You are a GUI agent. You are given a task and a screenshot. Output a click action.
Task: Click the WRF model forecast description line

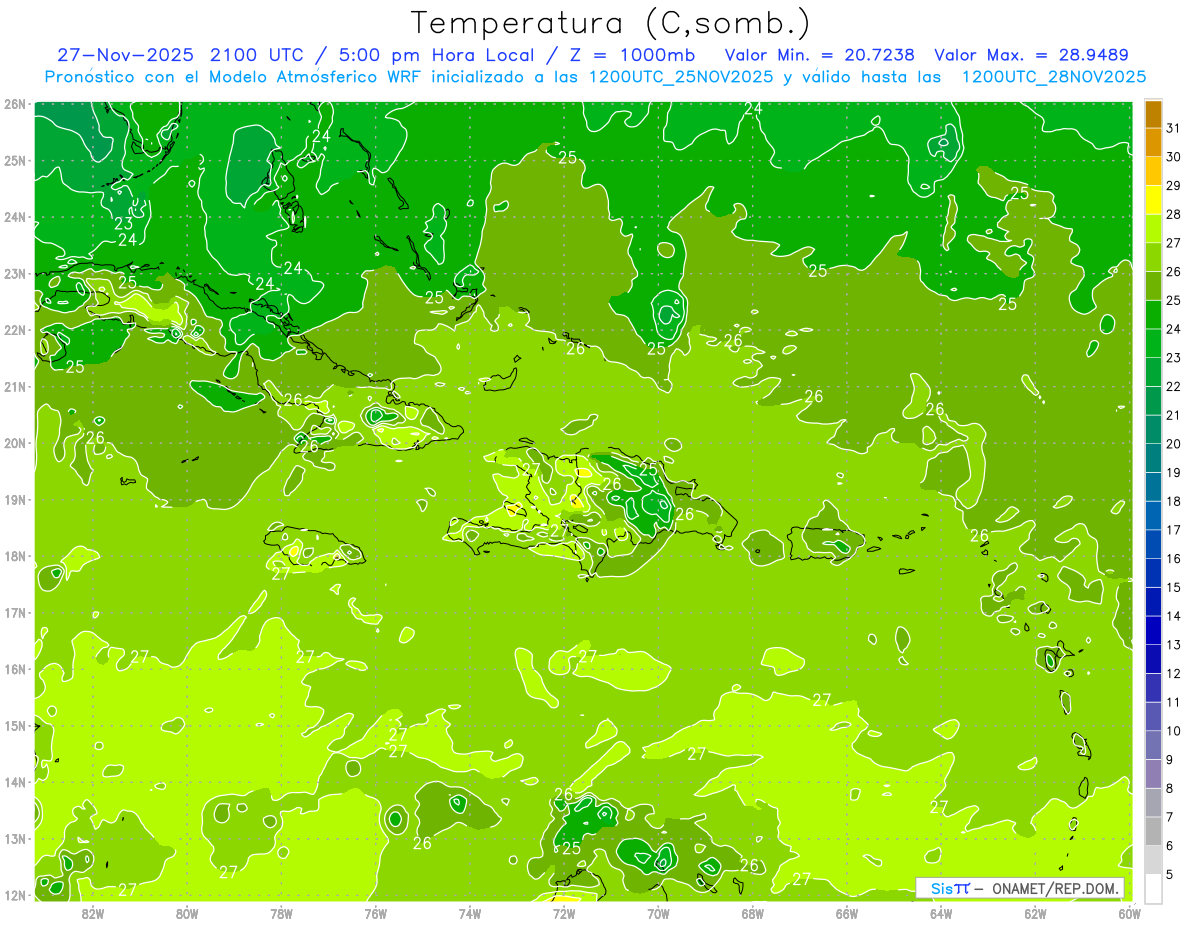coord(595,77)
